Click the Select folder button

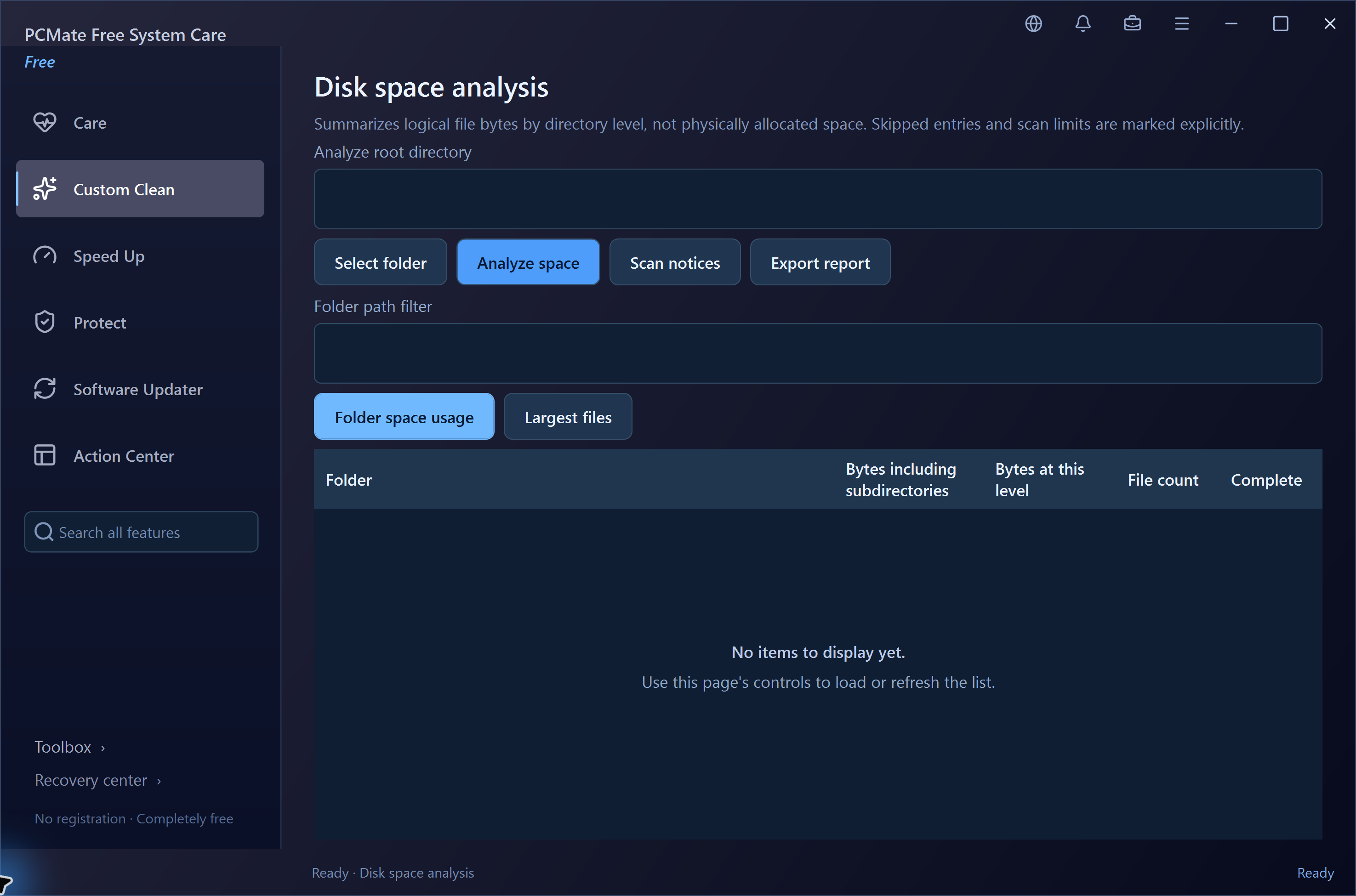pyautogui.click(x=380, y=262)
